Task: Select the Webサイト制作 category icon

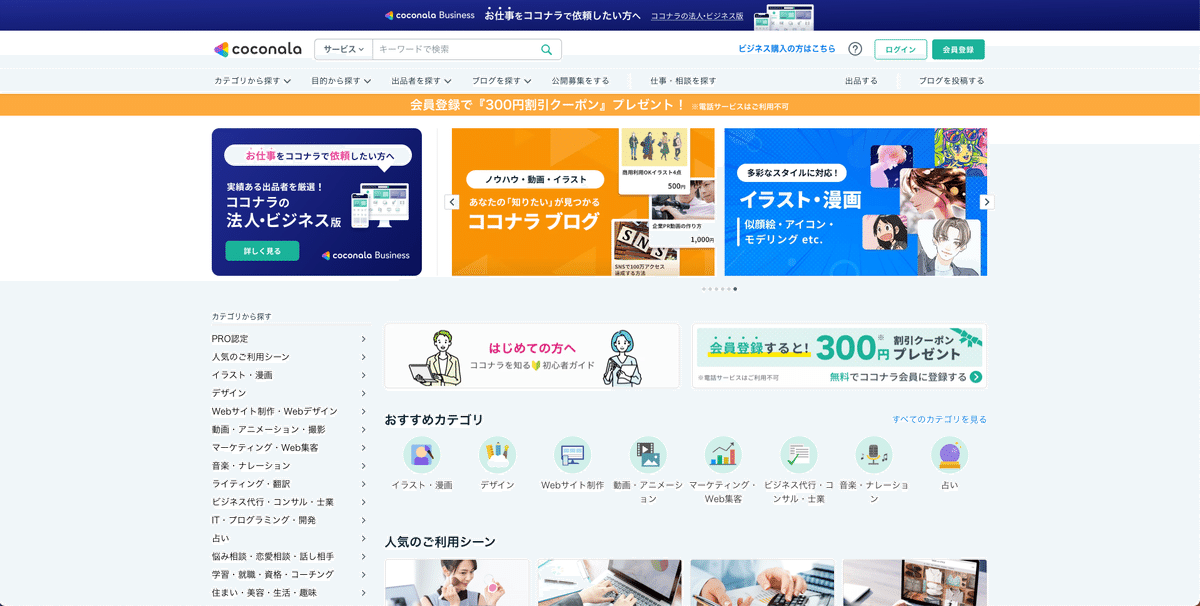Action: point(573,455)
